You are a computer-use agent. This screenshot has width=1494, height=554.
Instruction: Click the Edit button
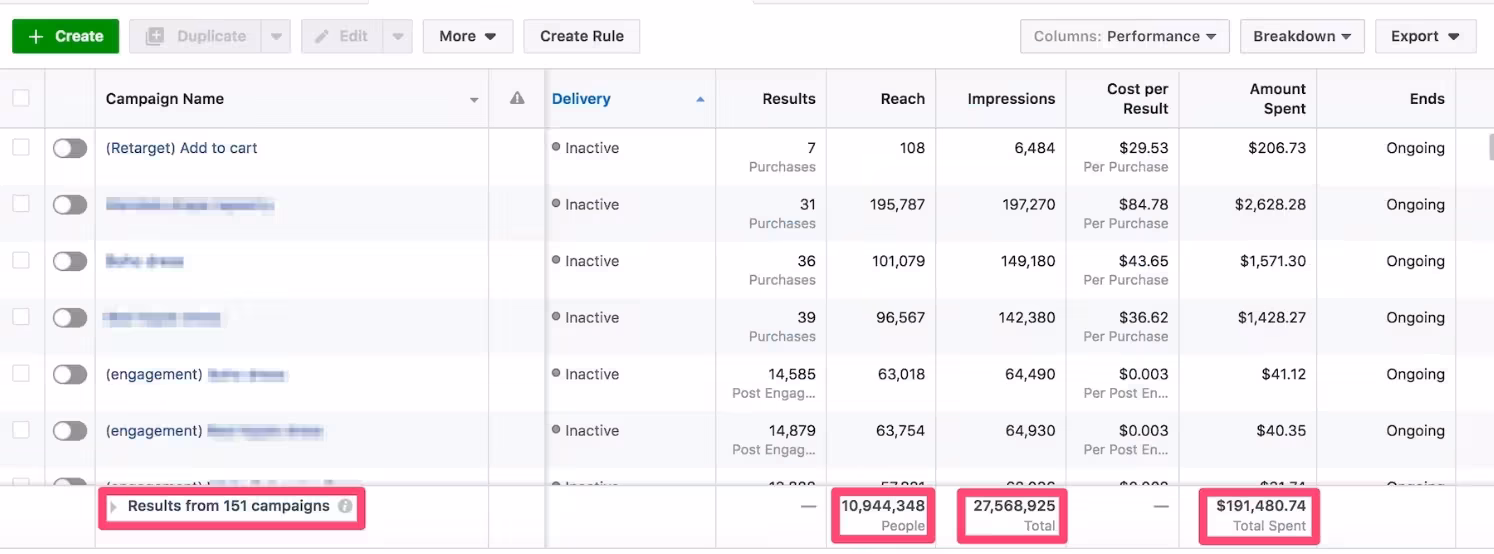click(x=341, y=36)
